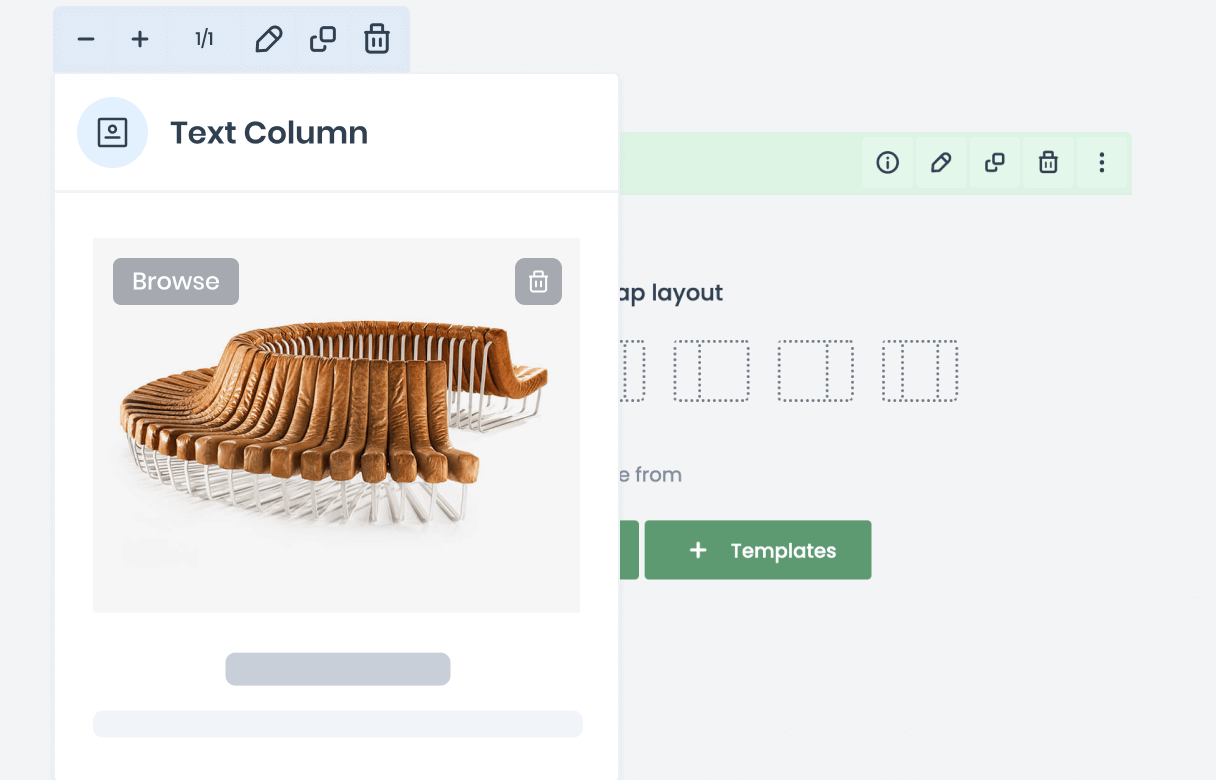1216x780 pixels.
Task: Open the three-dot more options menu
Action: [x=1101, y=163]
